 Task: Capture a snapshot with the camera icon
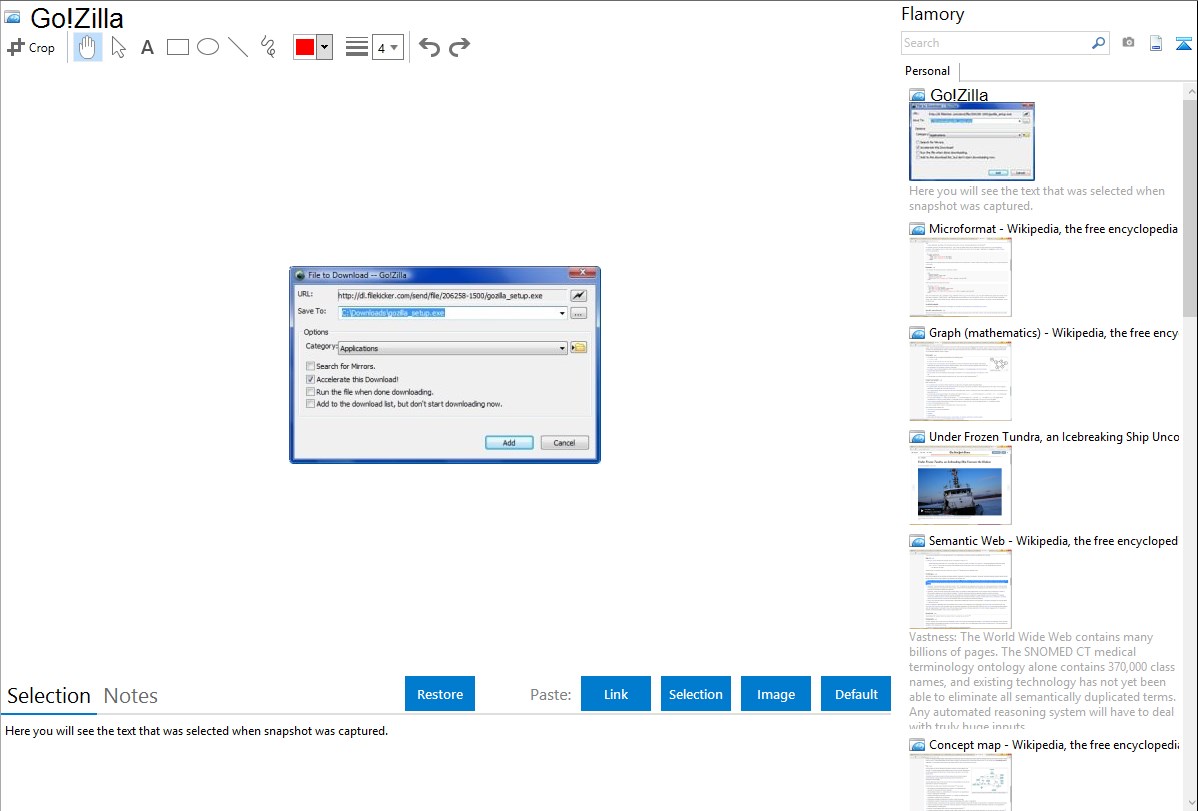click(1128, 43)
